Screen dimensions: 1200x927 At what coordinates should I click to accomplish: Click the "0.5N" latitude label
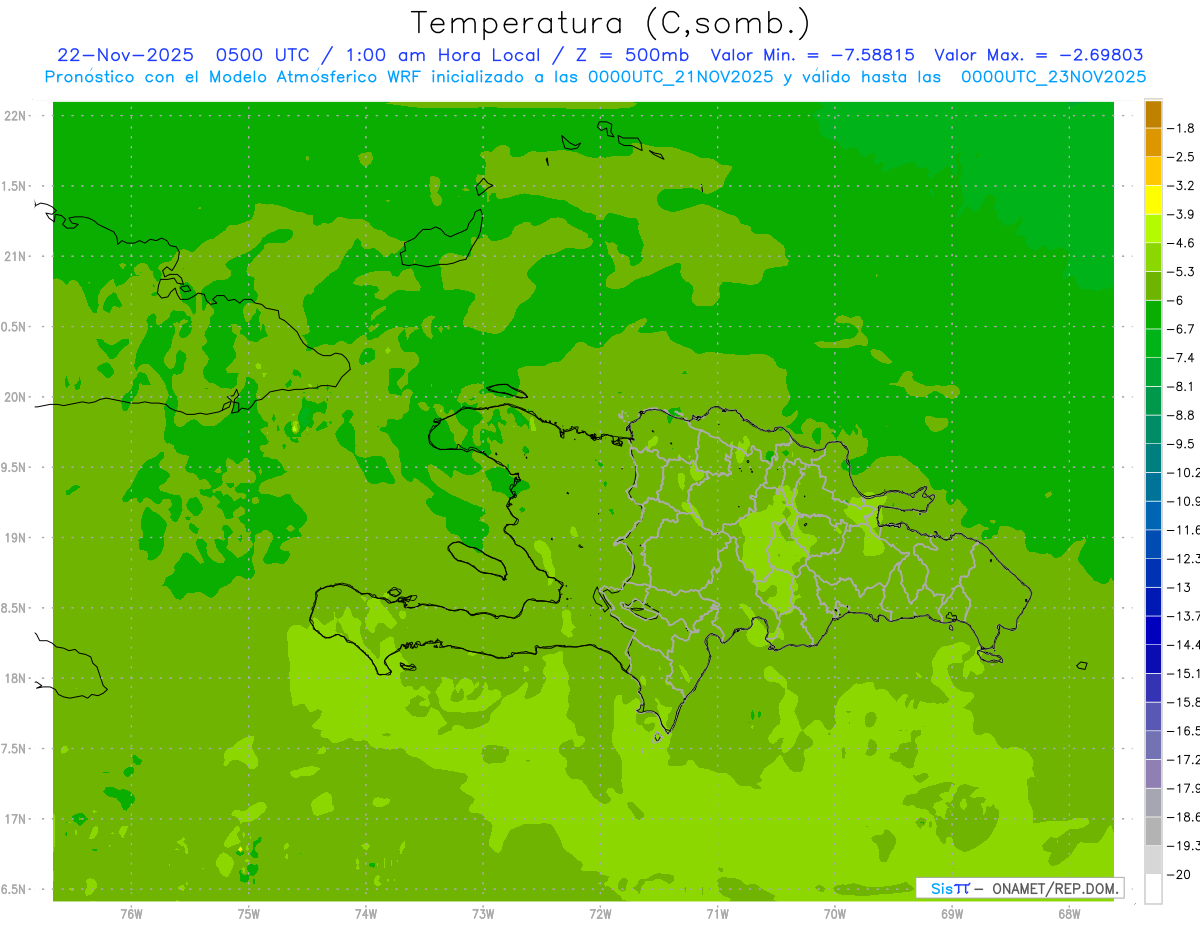tap(16, 327)
